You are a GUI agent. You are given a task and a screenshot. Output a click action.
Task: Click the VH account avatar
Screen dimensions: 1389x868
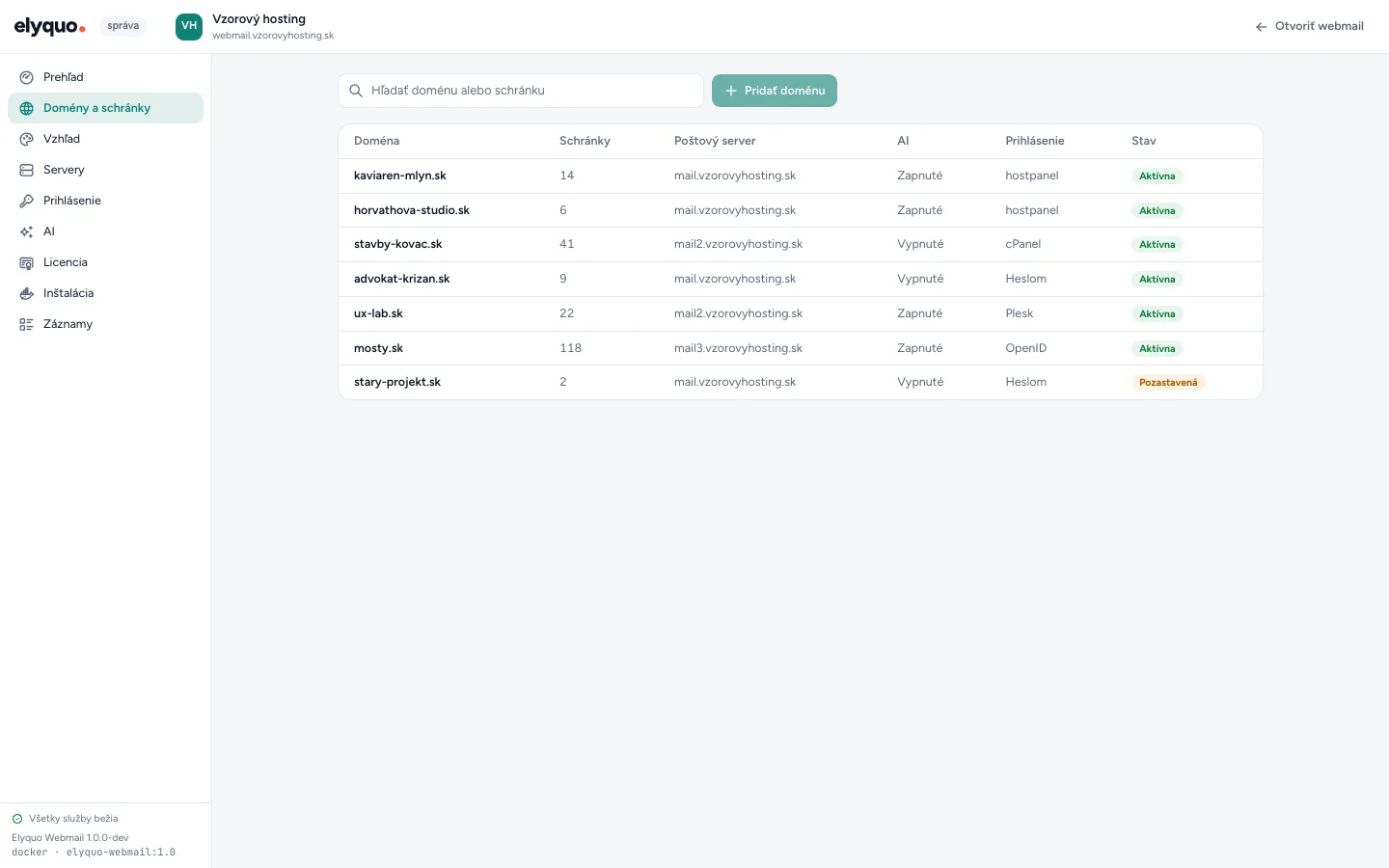pyautogui.click(x=189, y=26)
